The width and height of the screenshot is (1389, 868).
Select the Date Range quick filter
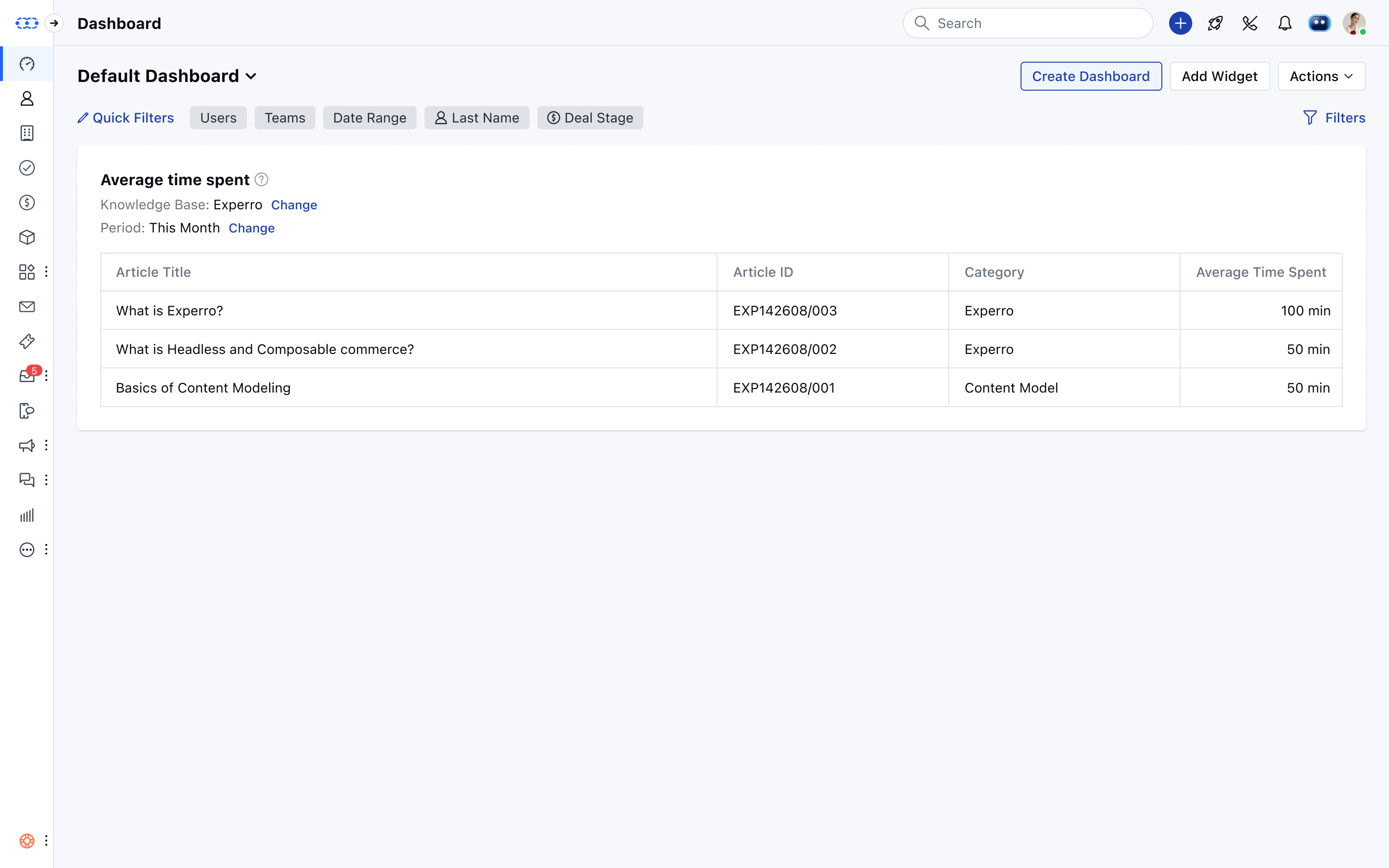click(x=369, y=118)
